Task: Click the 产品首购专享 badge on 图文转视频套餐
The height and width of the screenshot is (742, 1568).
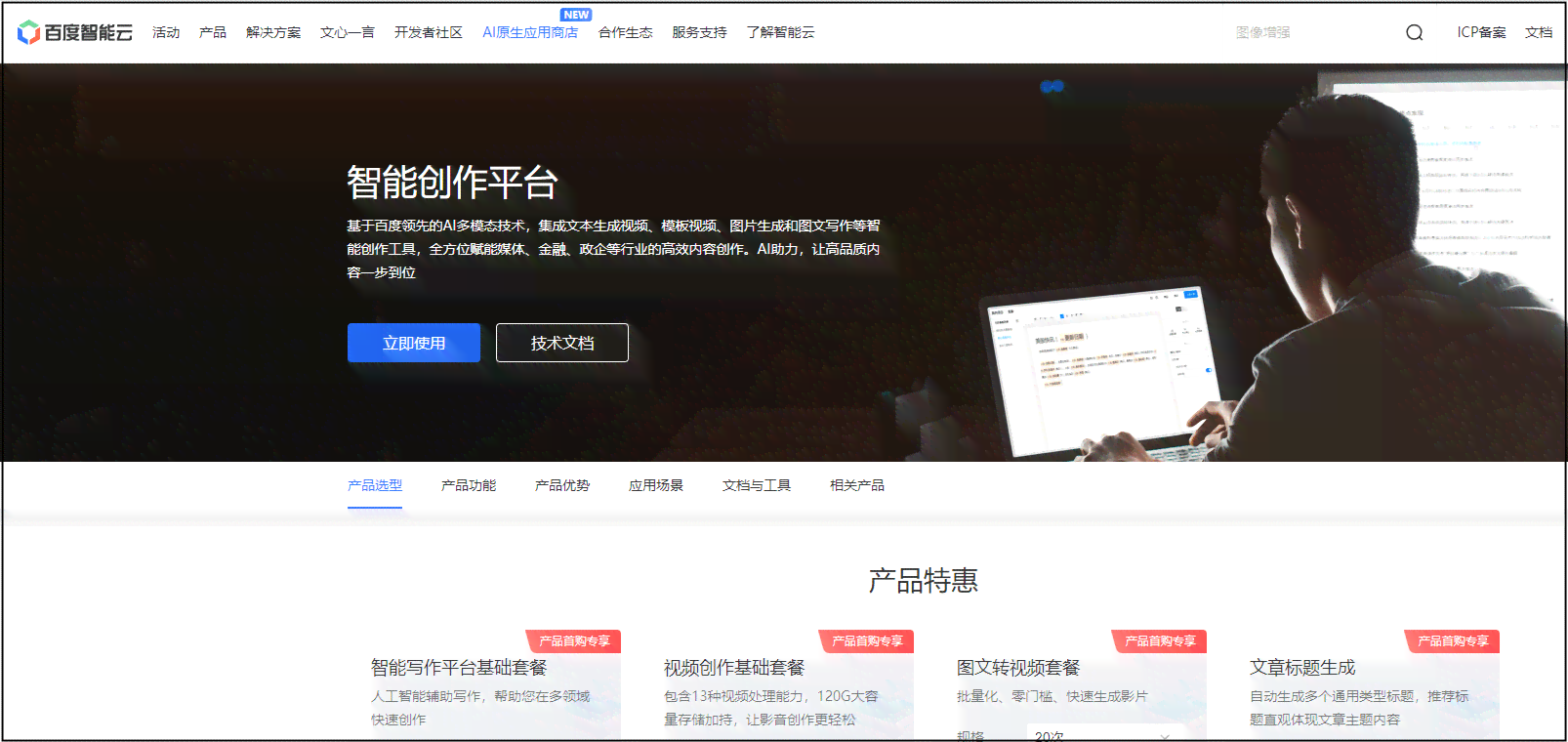Action: 1159,641
